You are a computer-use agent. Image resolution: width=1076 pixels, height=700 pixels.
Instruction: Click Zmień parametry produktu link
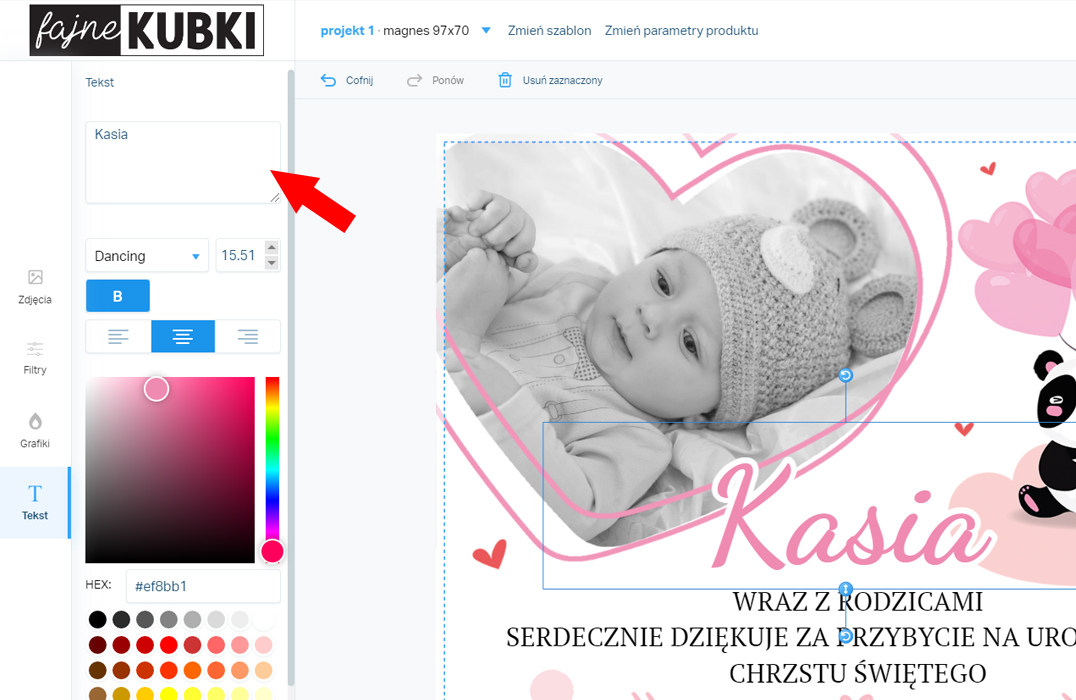681,30
